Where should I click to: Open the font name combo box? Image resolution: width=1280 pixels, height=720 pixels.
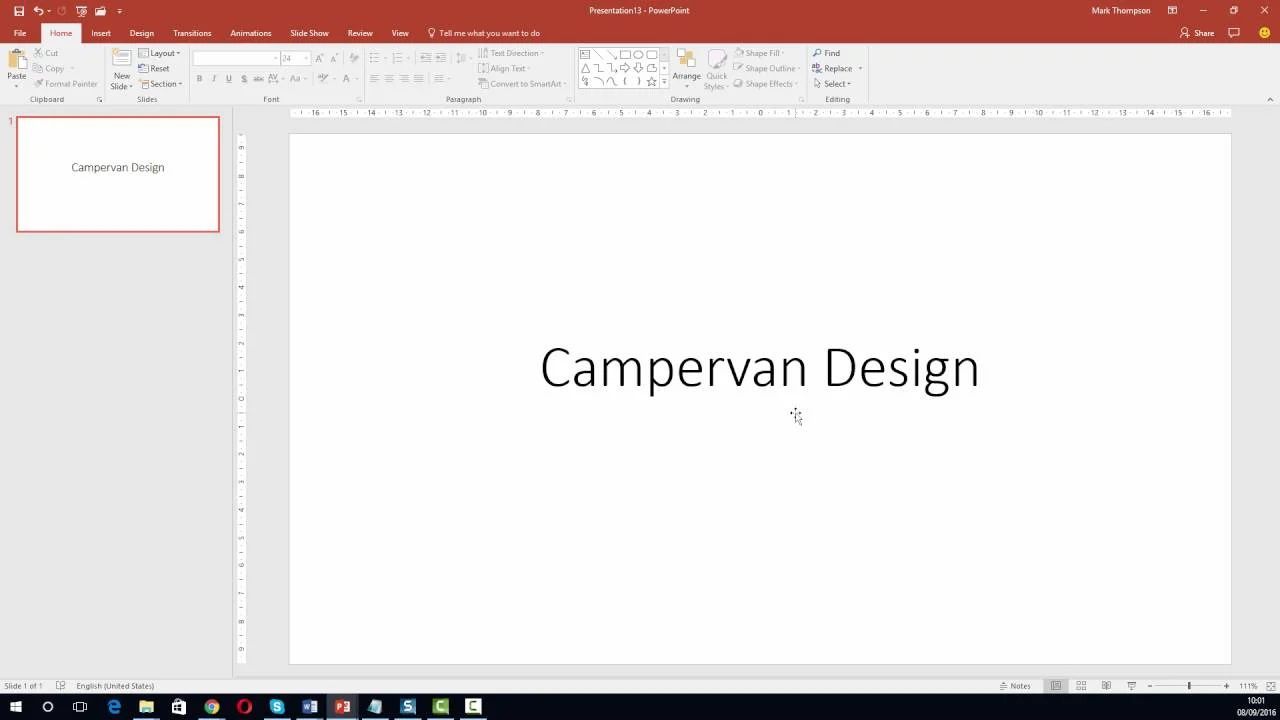pos(235,58)
